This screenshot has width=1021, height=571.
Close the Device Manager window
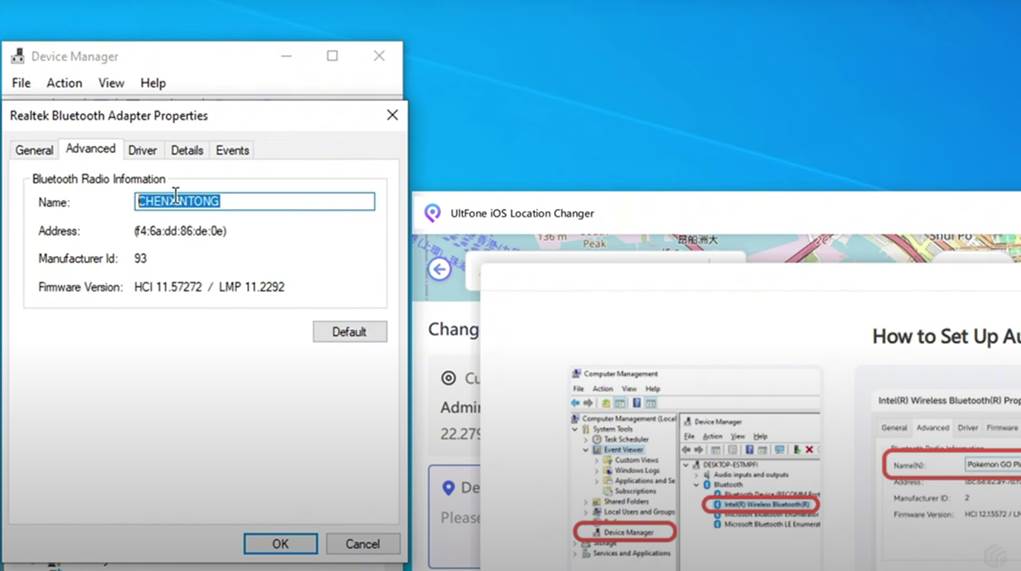click(x=379, y=56)
